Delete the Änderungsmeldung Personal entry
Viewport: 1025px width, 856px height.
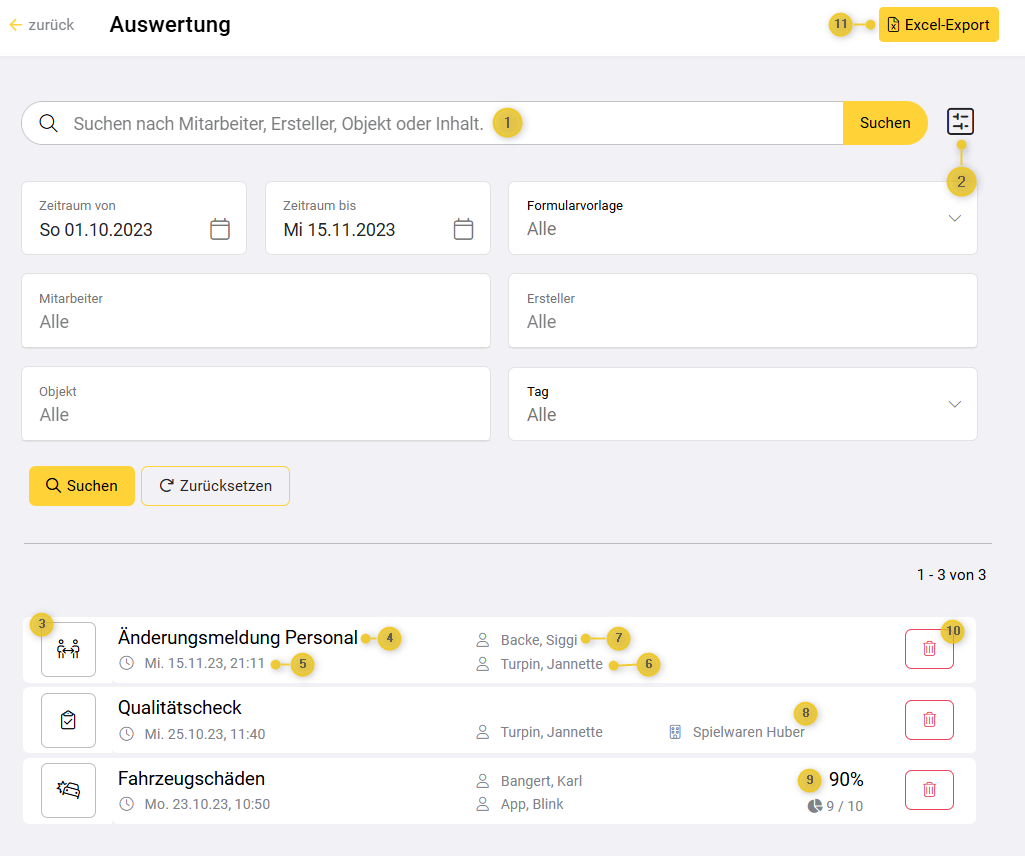(929, 649)
